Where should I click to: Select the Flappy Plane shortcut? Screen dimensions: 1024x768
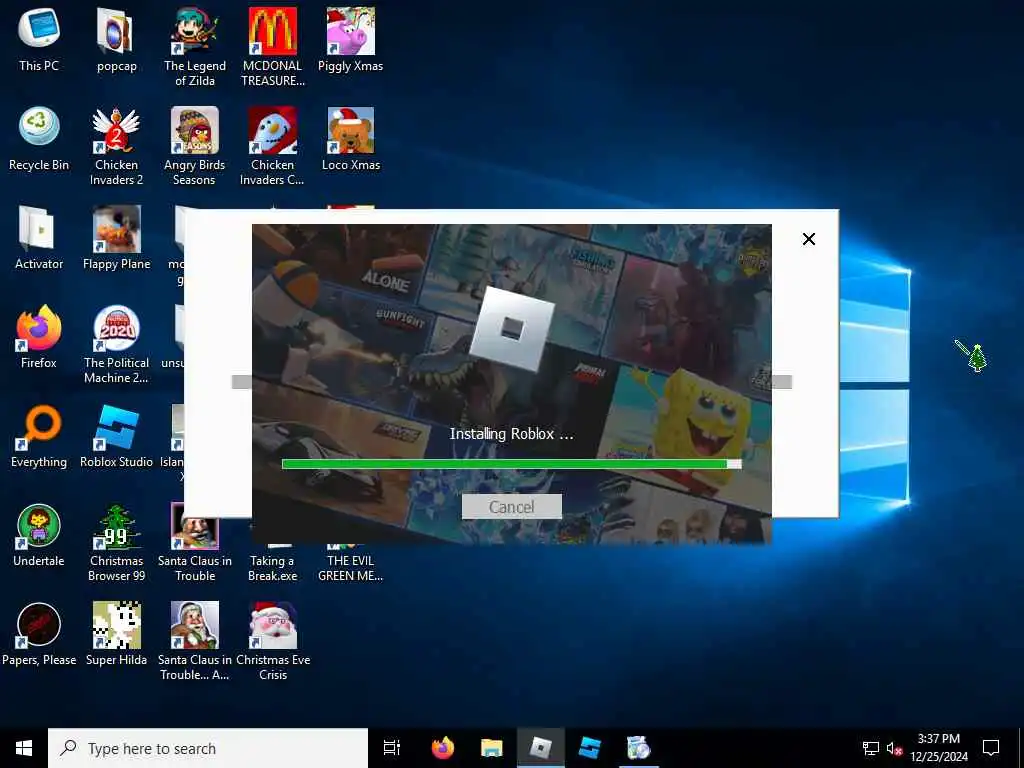tap(116, 238)
